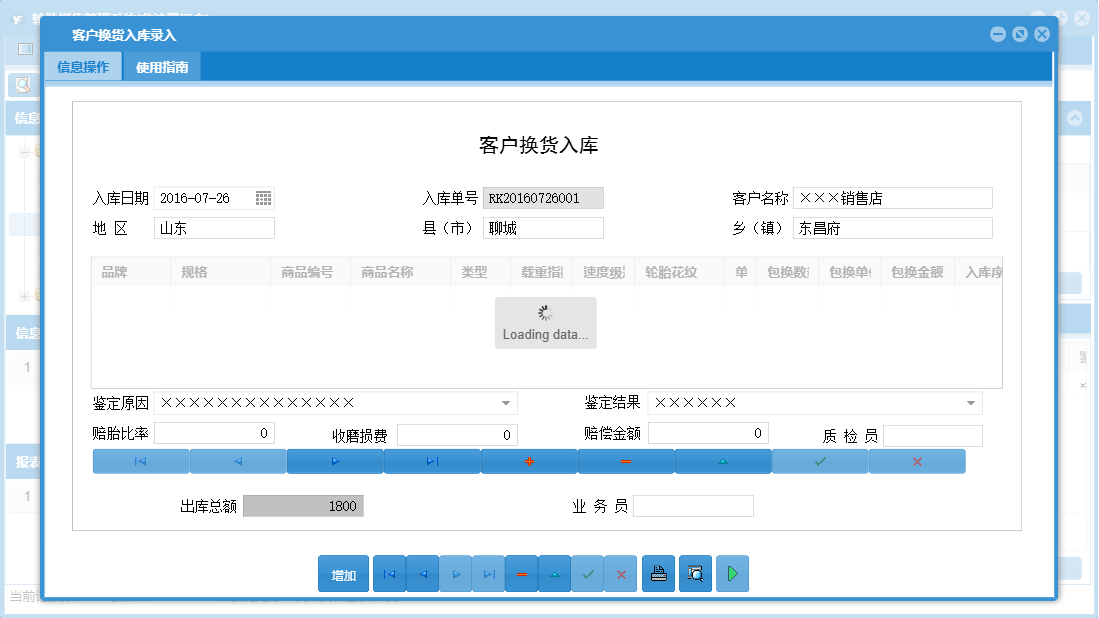Cancel grid changes with the red X icon

pos(917,461)
